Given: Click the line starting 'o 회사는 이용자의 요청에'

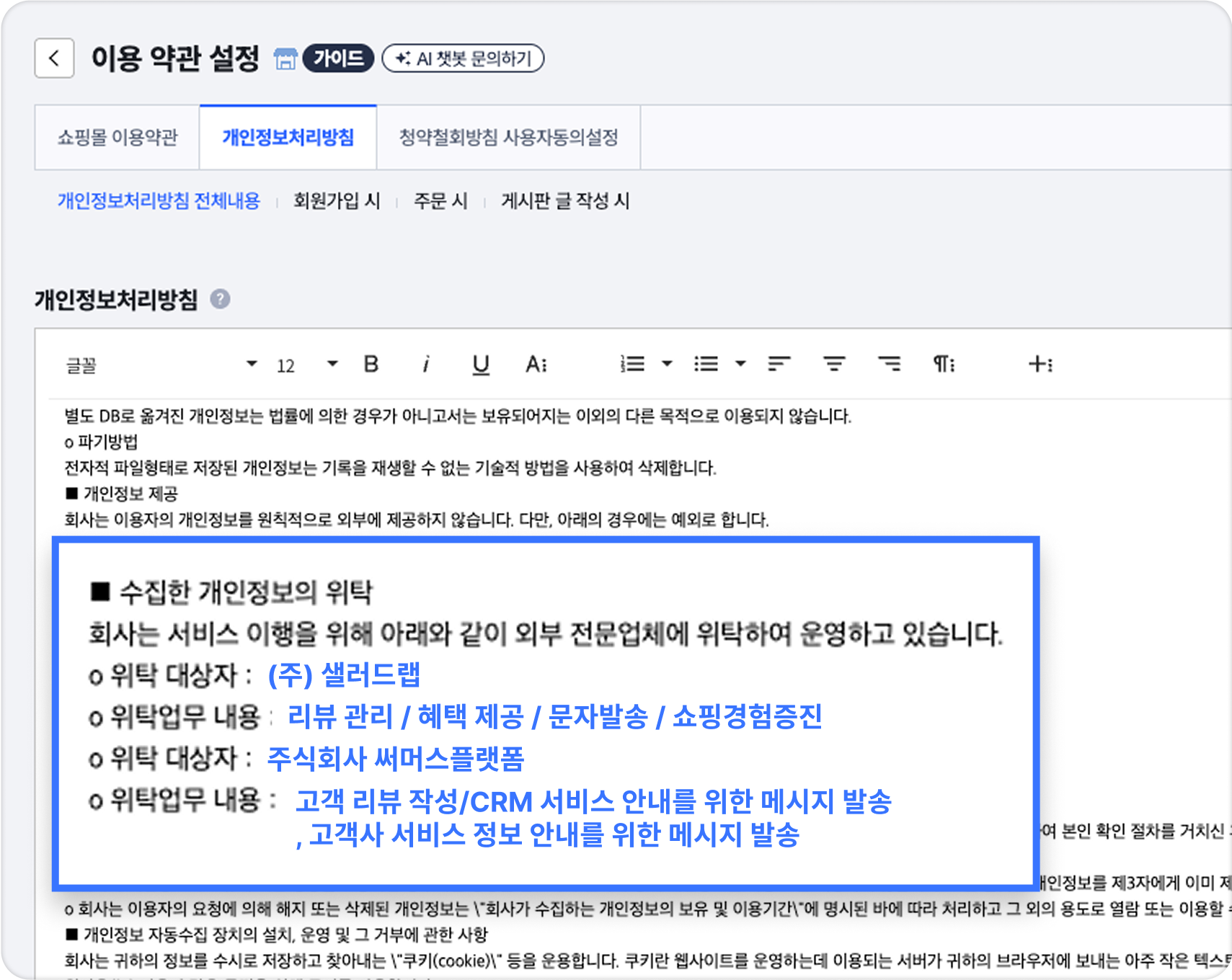Looking at the screenshot, I should (x=647, y=909).
